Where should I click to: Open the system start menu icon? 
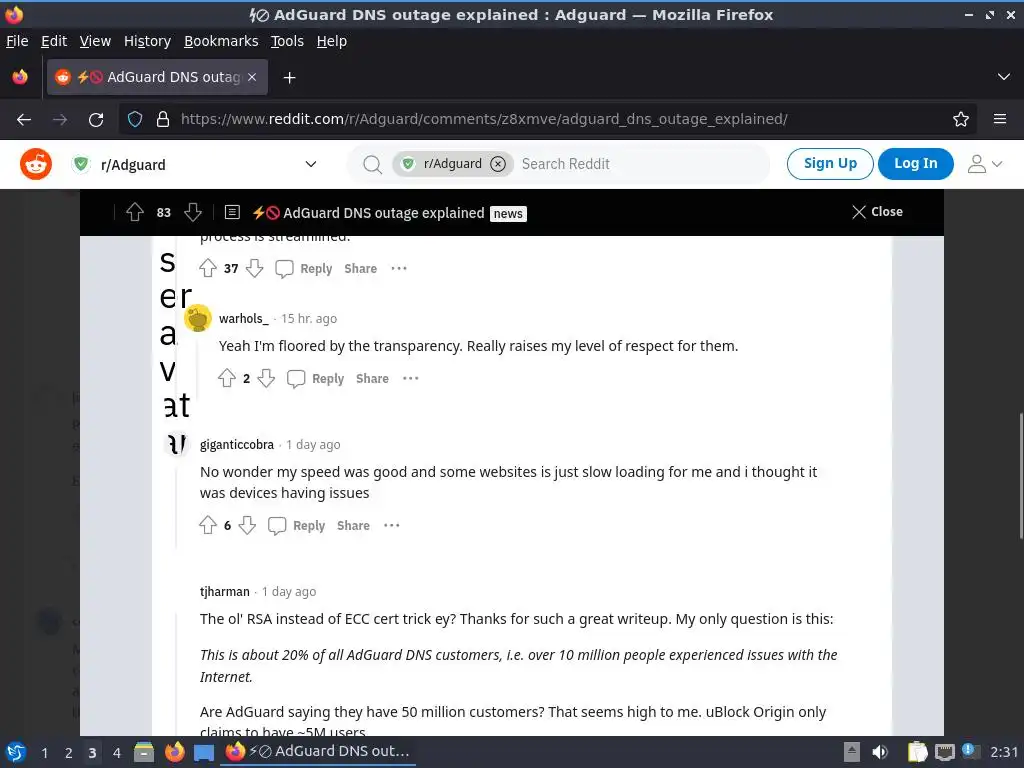tap(16, 752)
